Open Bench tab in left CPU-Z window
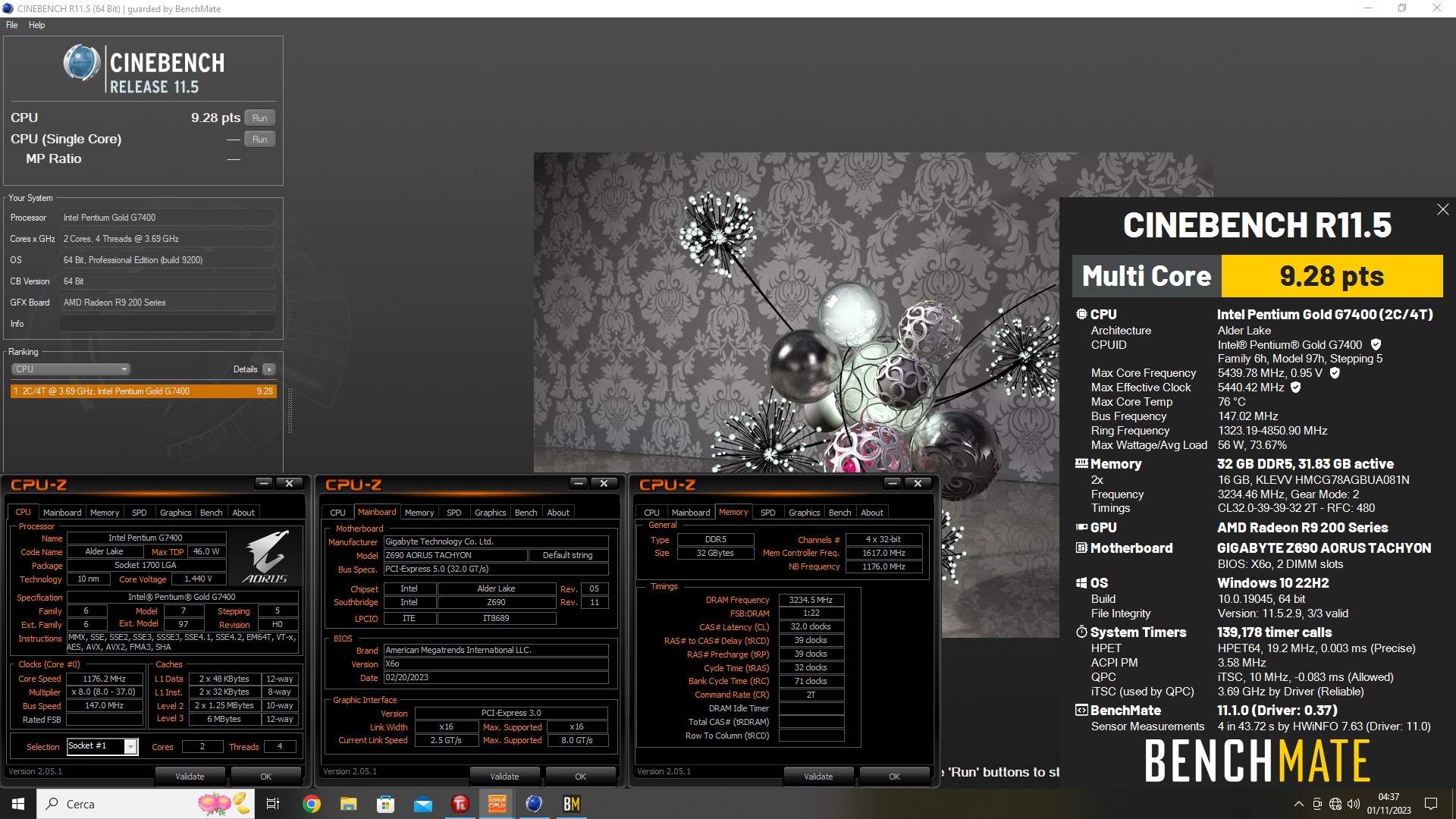Screen dimensions: 1456x819 coord(211,513)
